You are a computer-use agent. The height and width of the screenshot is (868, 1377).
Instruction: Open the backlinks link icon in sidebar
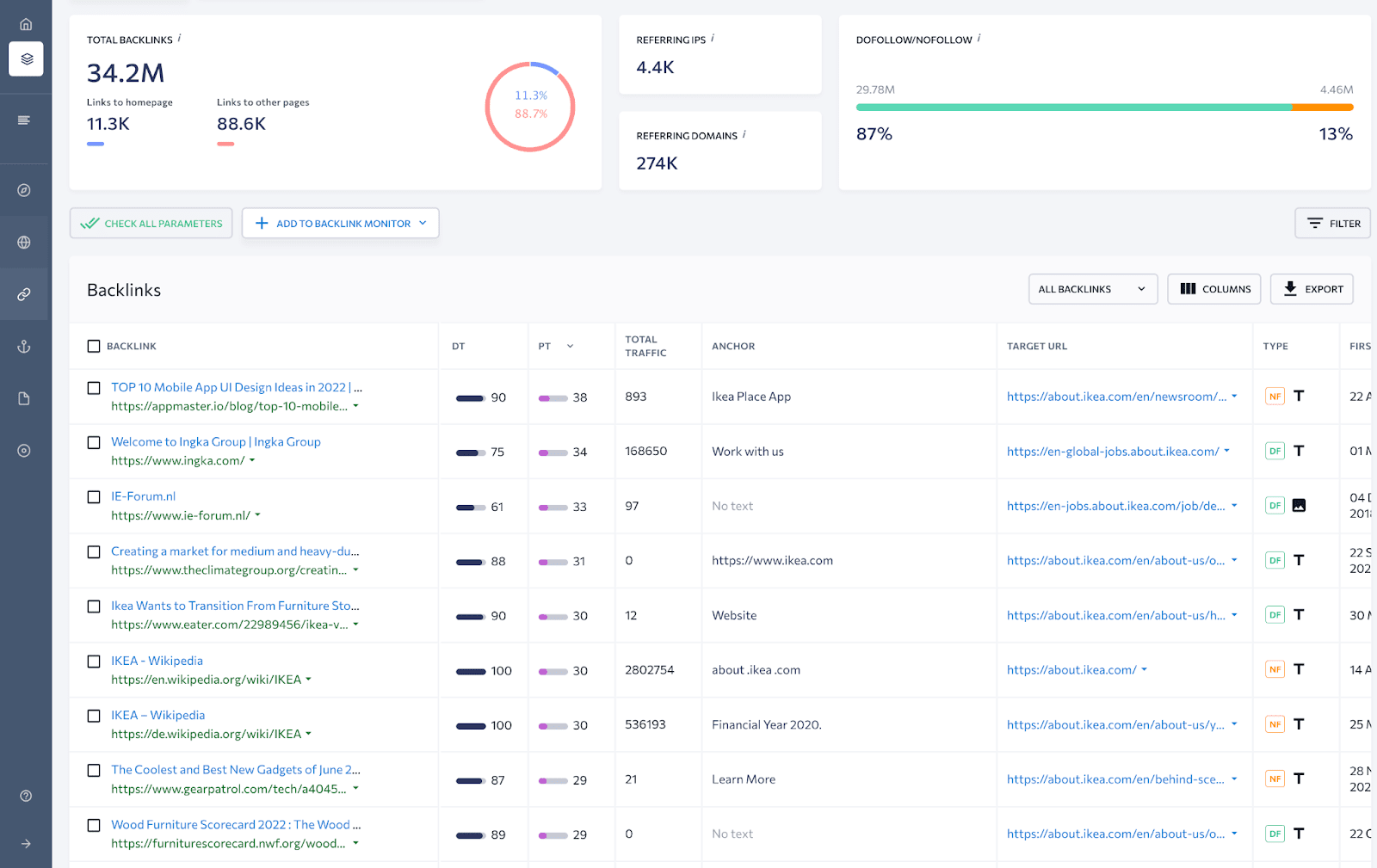[25, 293]
